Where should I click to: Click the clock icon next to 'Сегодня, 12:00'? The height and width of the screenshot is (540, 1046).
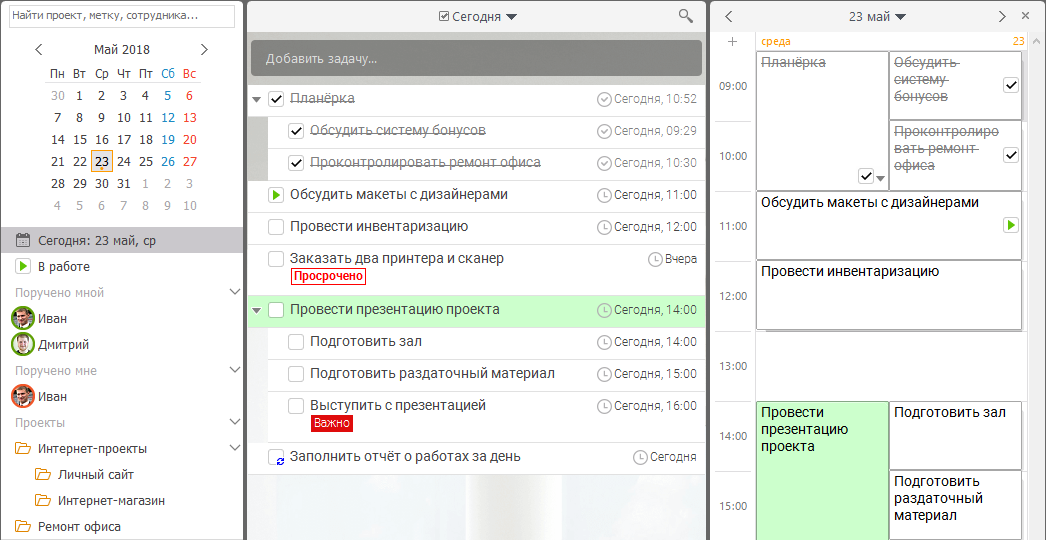(x=604, y=228)
